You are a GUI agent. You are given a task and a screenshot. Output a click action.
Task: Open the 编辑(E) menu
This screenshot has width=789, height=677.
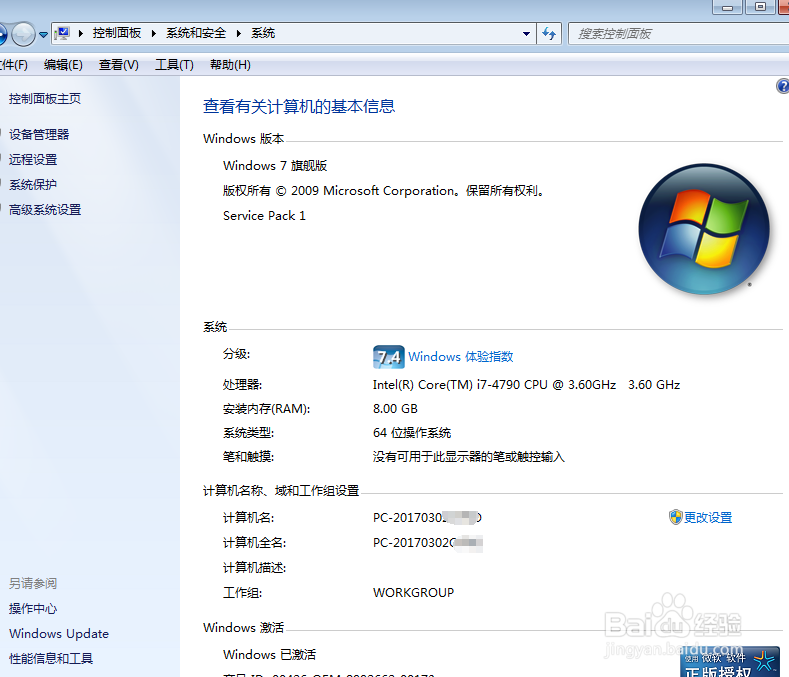(63, 65)
